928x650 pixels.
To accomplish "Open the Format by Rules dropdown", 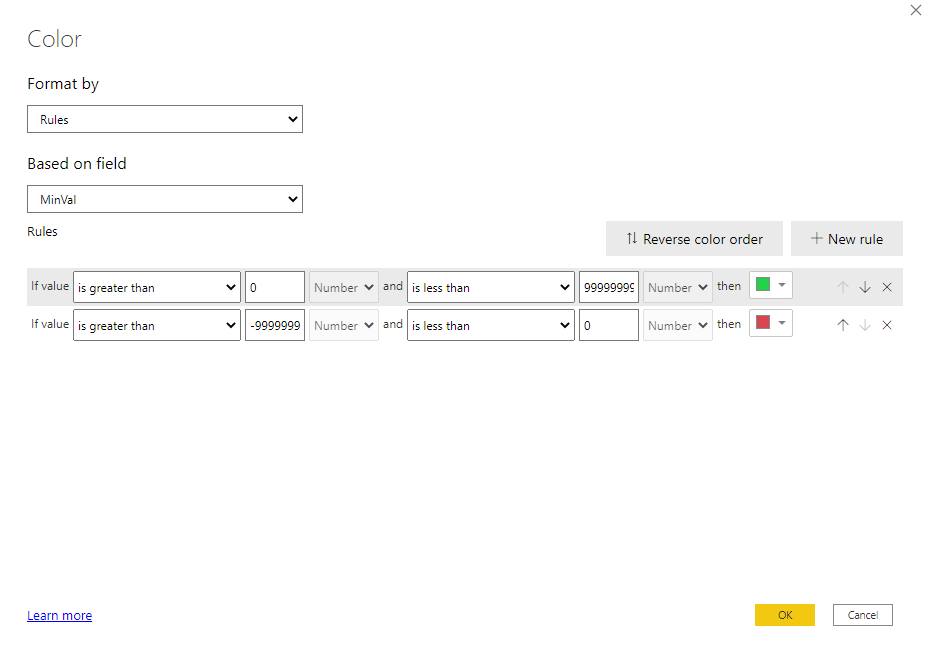I will [165, 119].
